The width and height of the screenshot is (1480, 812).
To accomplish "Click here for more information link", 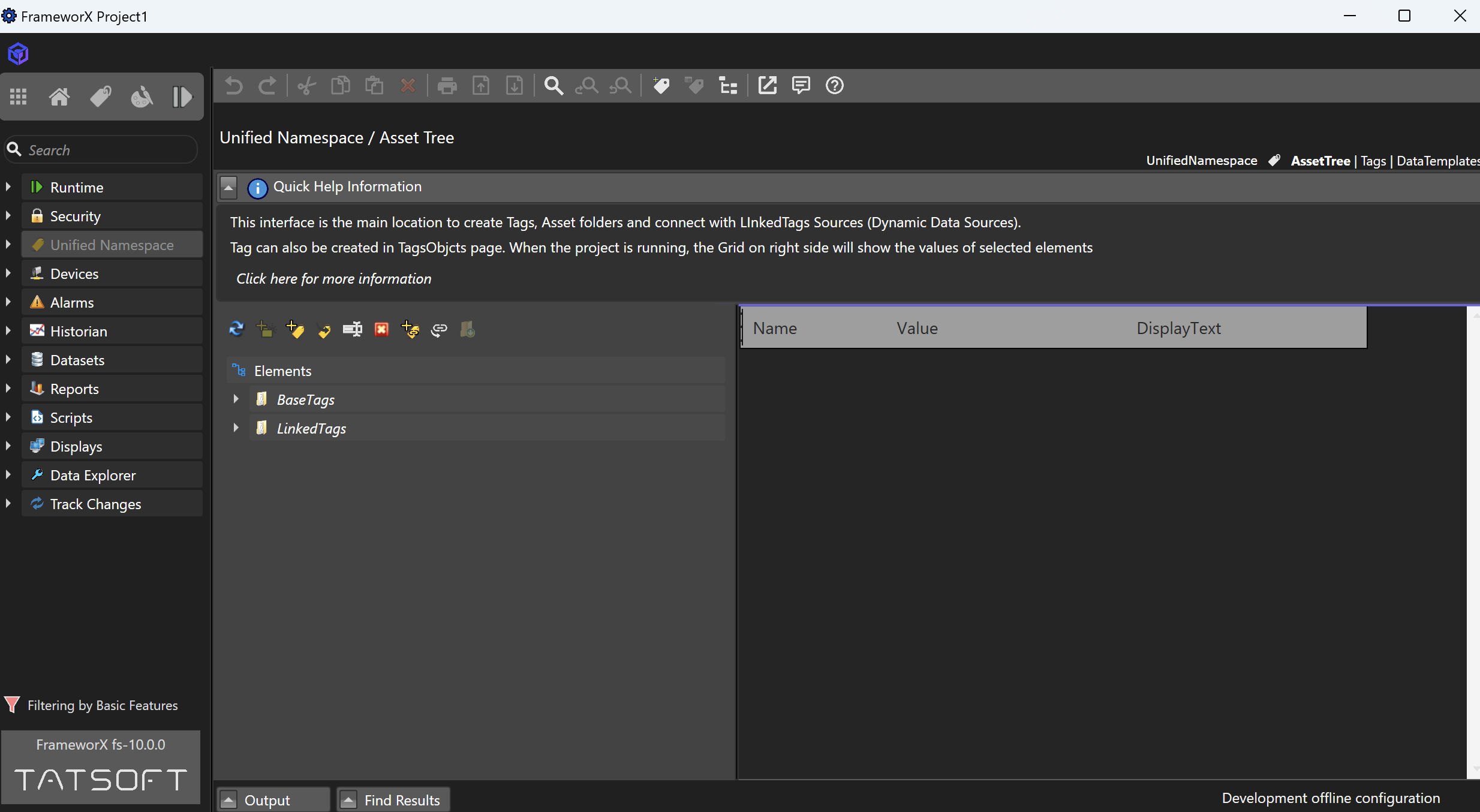I will (334, 279).
